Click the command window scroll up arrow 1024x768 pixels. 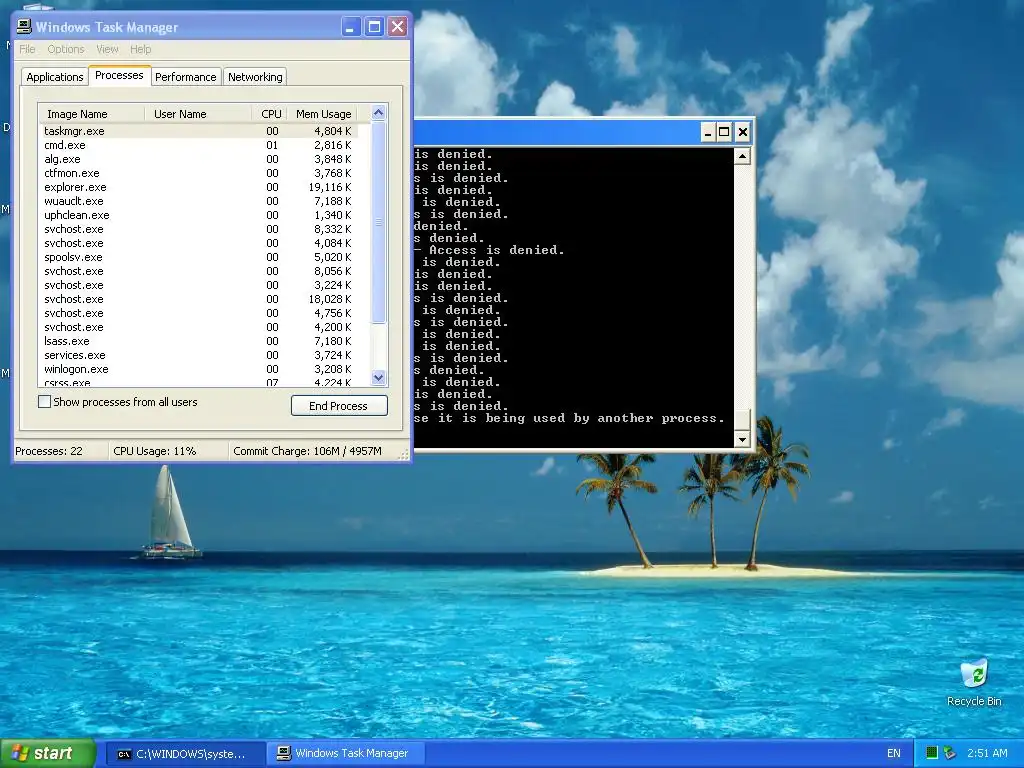[x=742, y=155]
